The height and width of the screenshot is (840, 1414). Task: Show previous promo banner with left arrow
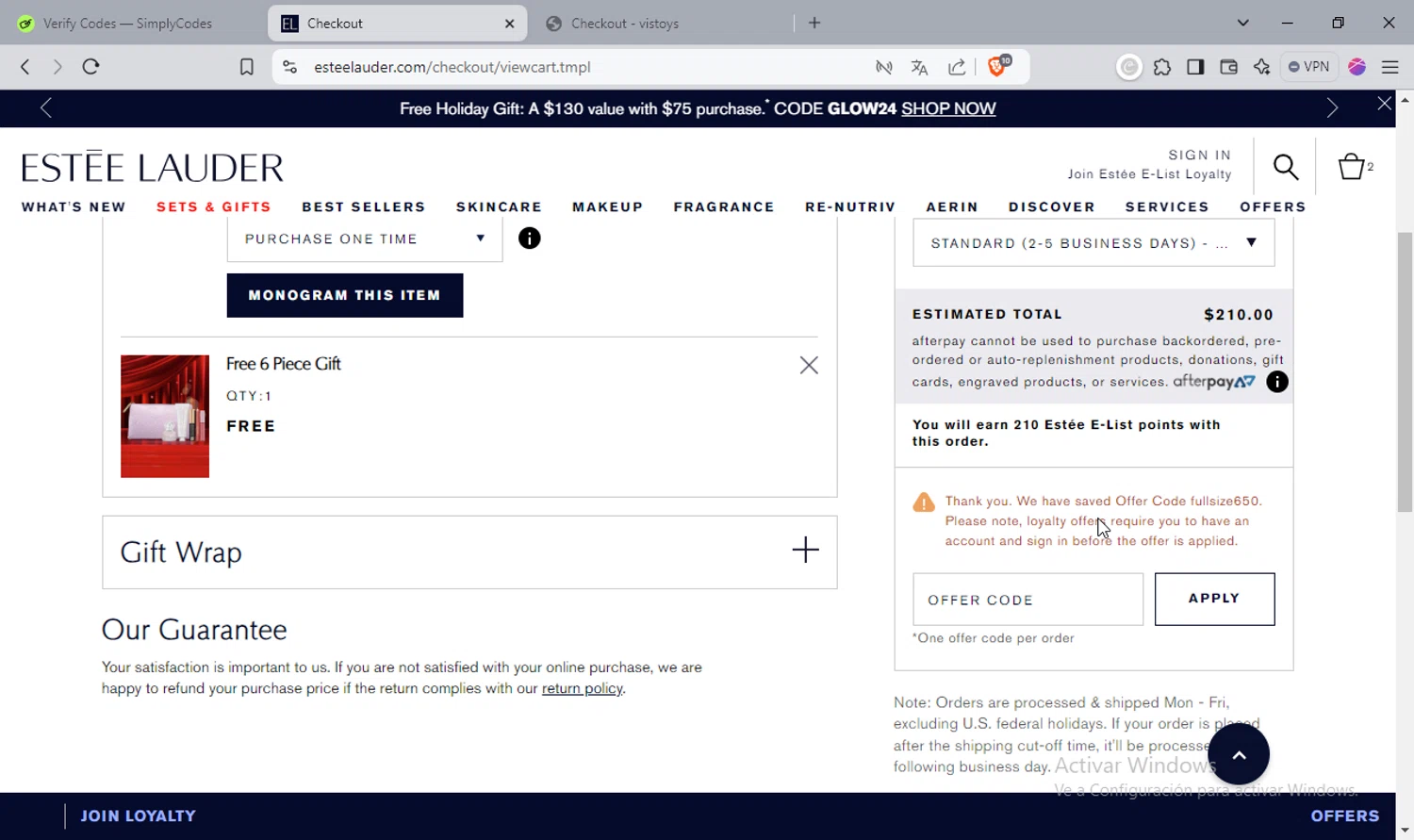(x=45, y=108)
